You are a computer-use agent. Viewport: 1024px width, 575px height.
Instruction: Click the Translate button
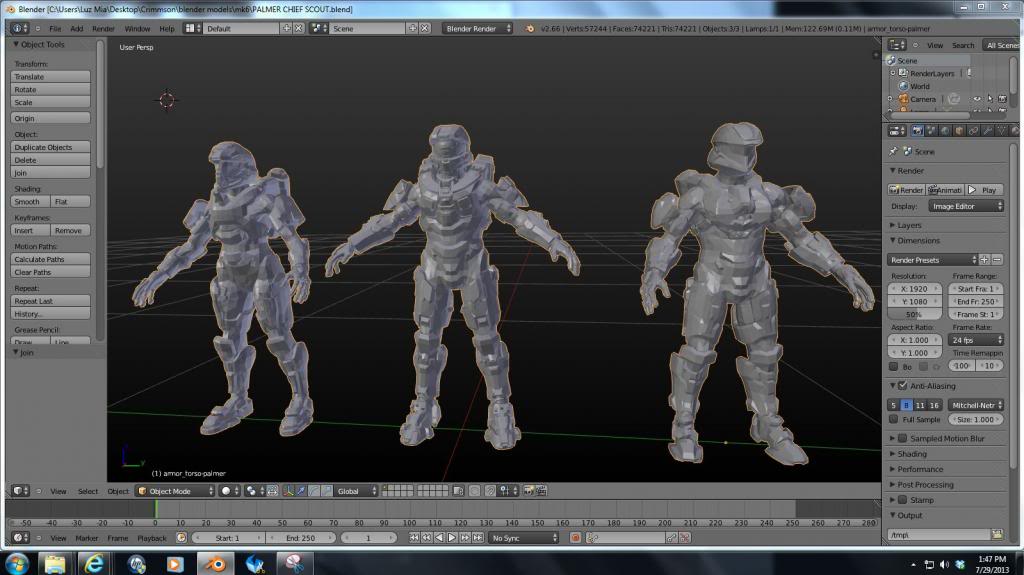(50, 77)
